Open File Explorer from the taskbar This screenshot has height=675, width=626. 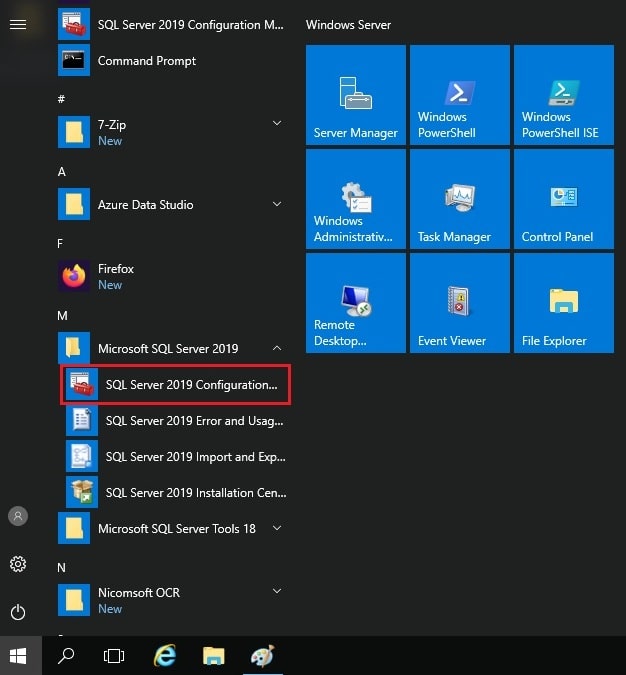(x=214, y=656)
